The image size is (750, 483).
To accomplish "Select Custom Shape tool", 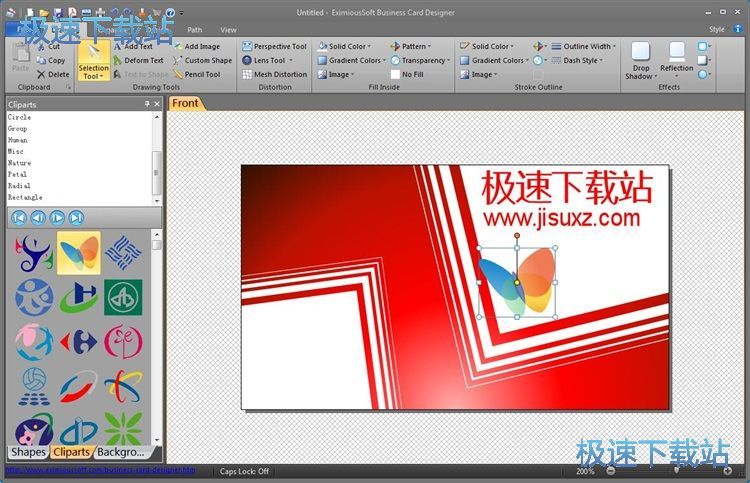I will pyautogui.click(x=202, y=60).
